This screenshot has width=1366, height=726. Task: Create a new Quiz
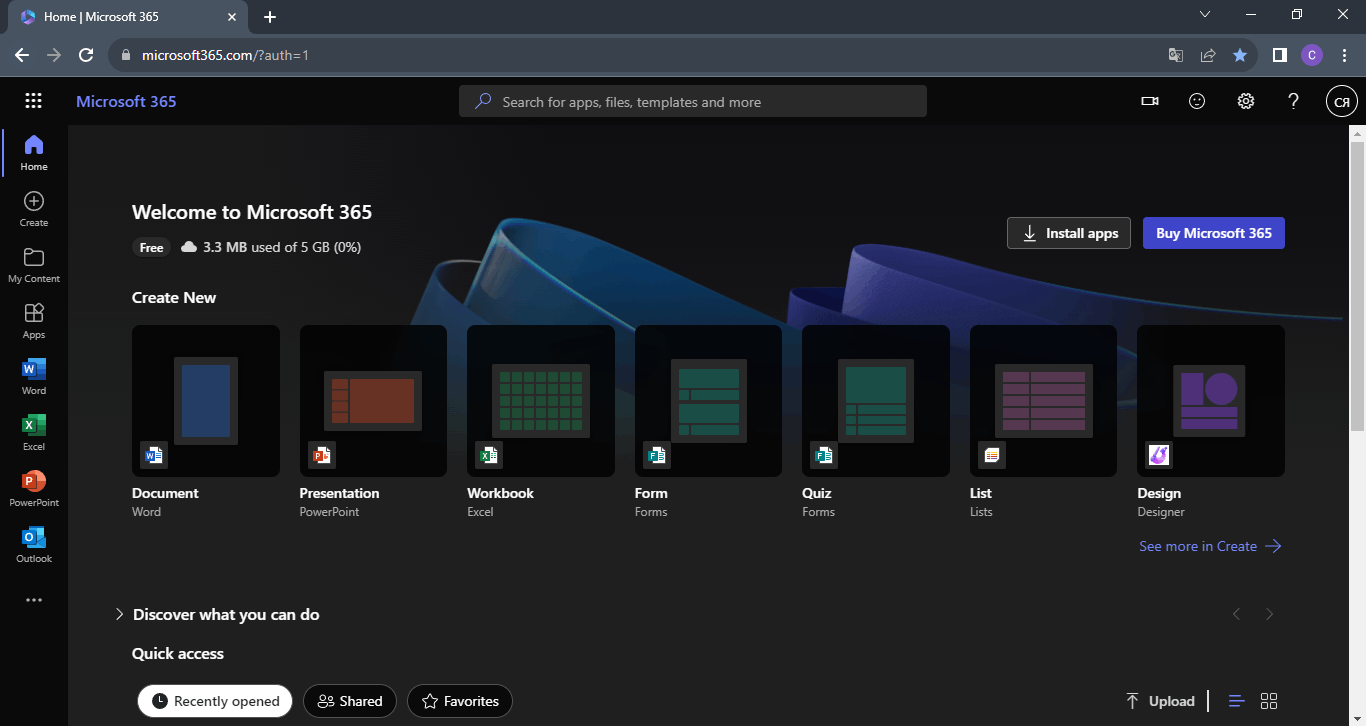[x=876, y=400]
